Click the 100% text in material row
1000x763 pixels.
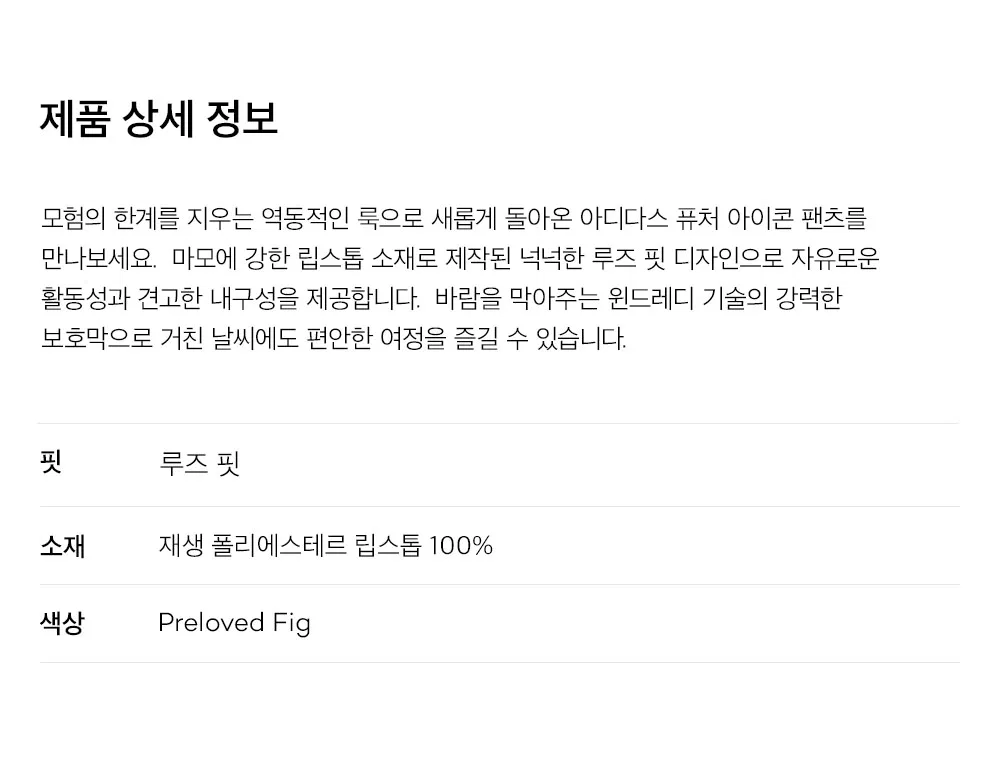(x=460, y=545)
